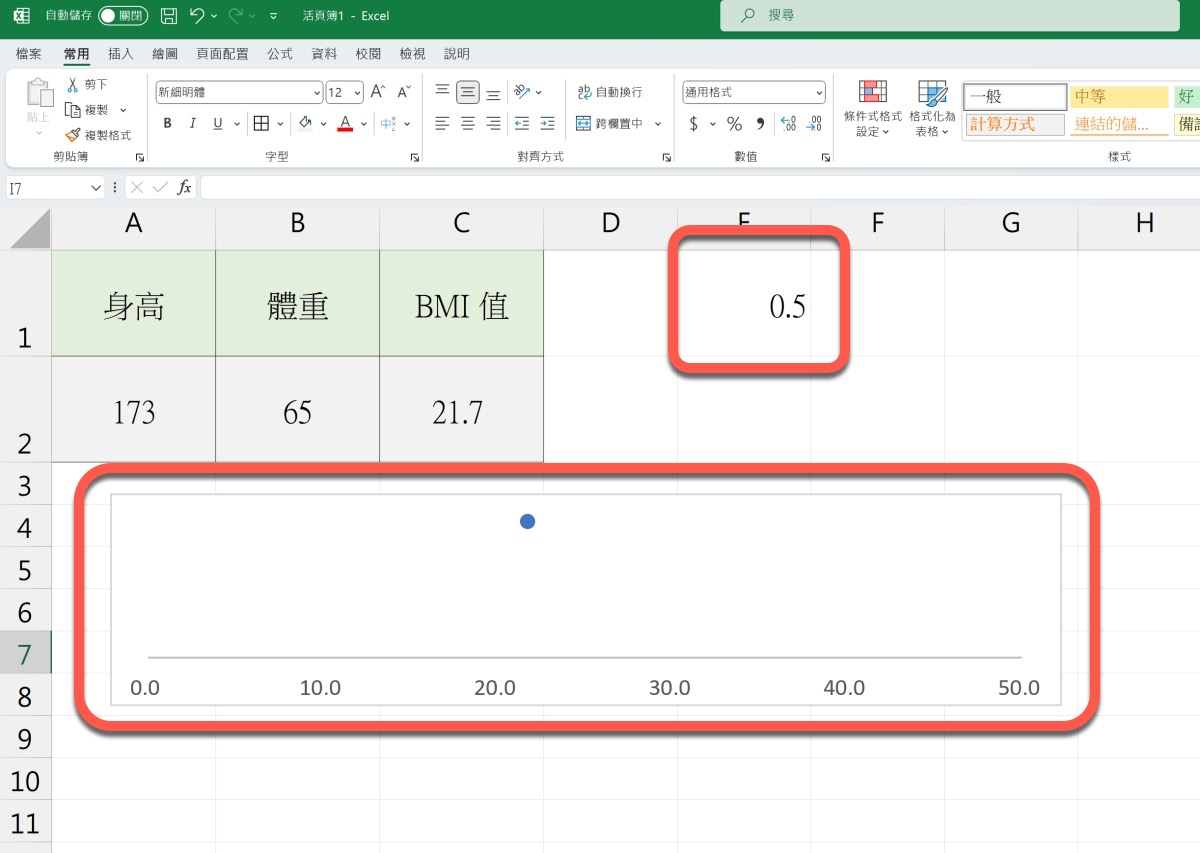
Task: Click Merge & Center (跨欄置中) button
Action: coord(610,124)
